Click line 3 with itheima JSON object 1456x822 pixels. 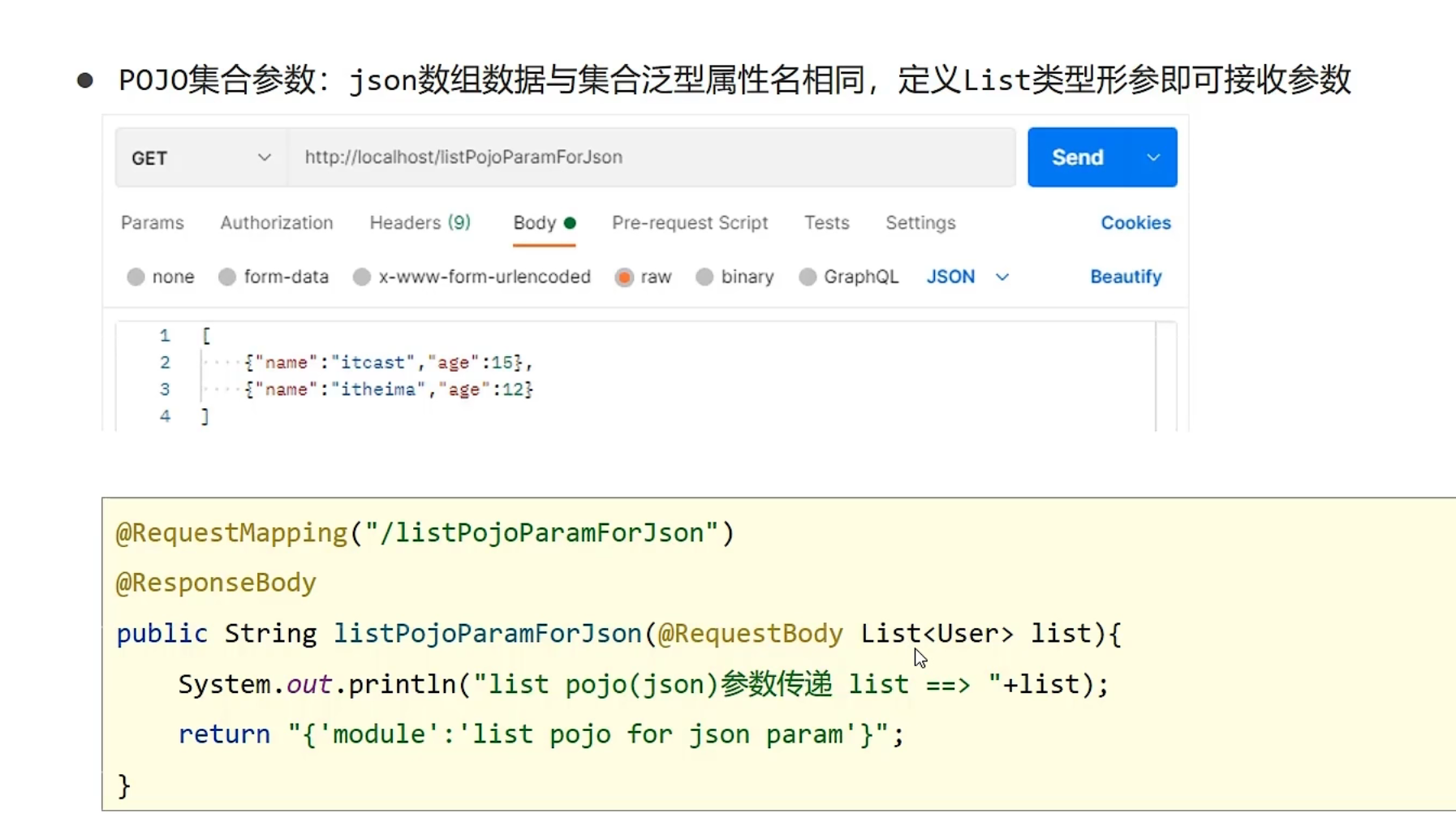(x=389, y=389)
